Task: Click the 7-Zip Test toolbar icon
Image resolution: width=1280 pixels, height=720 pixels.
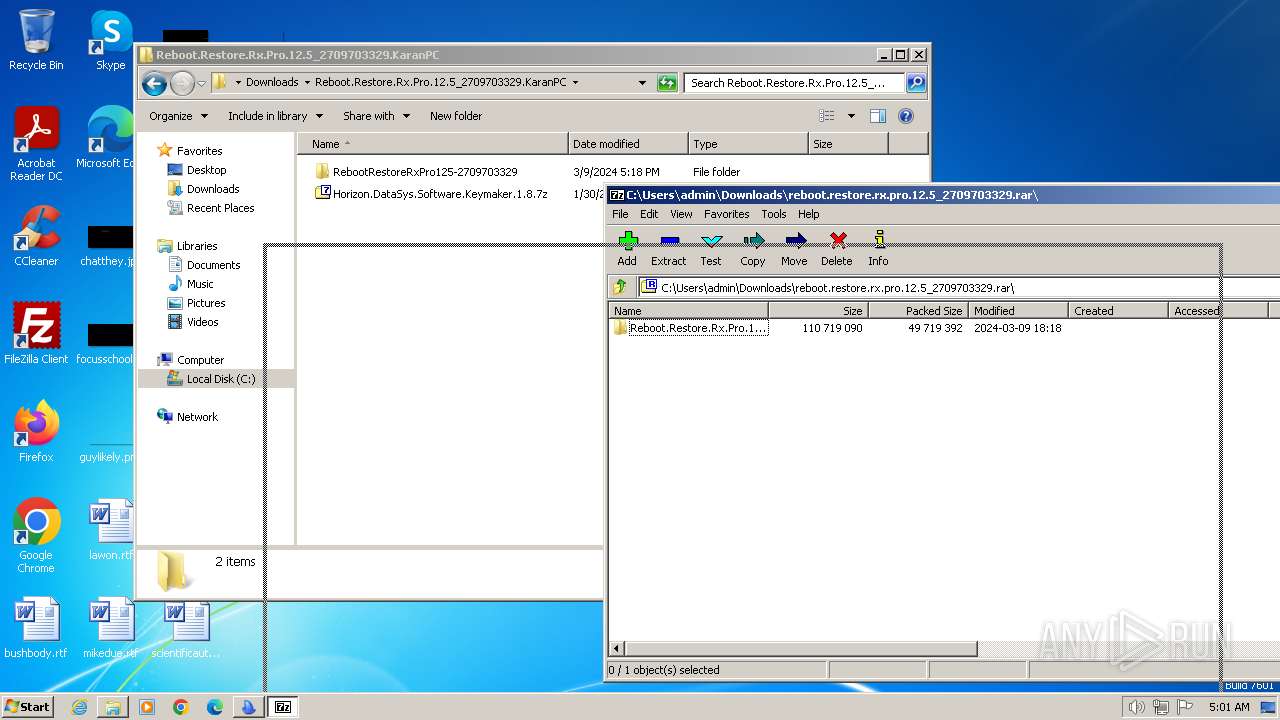Action: tap(711, 241)
